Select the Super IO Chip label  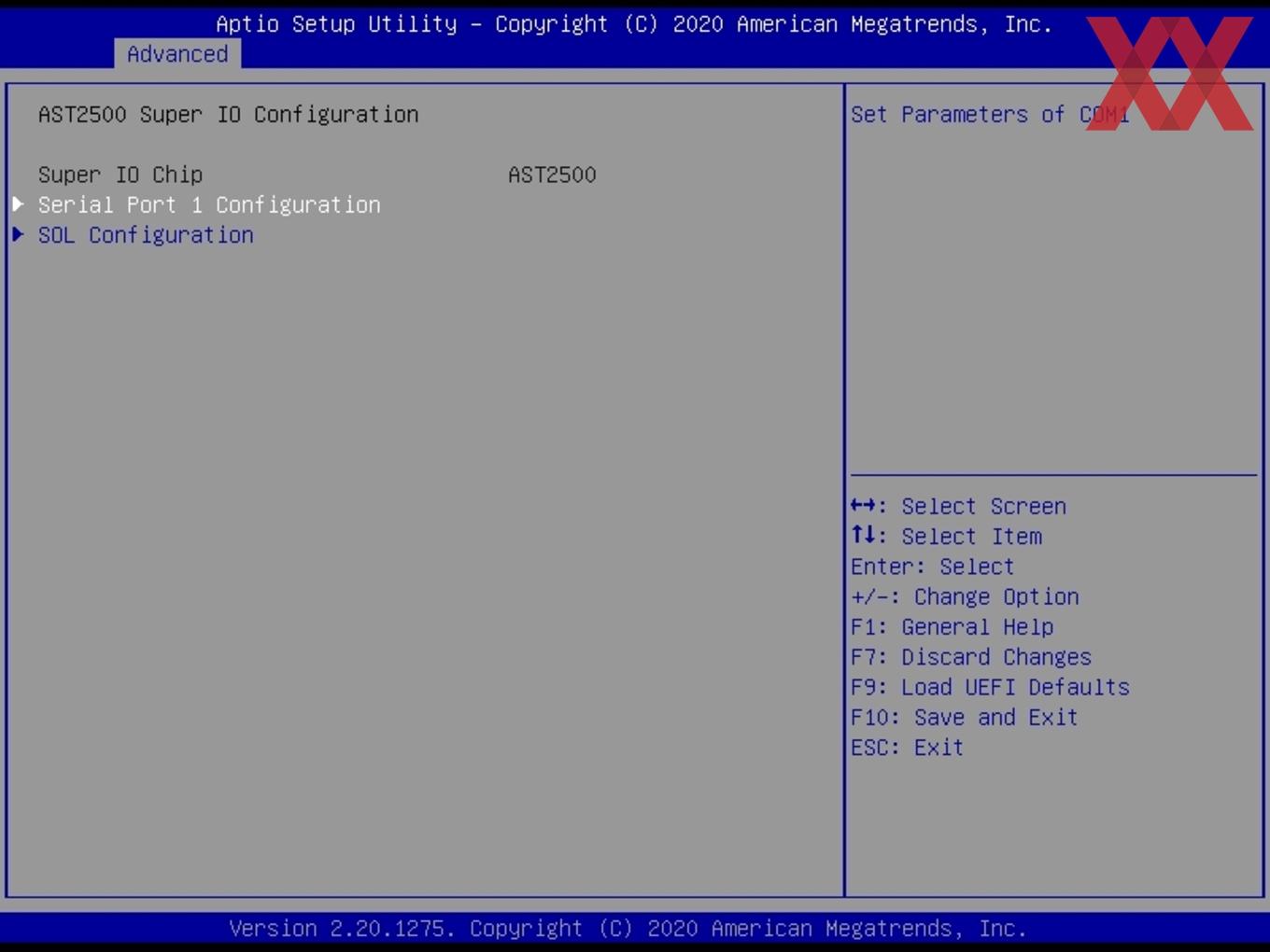coord(120,175)
